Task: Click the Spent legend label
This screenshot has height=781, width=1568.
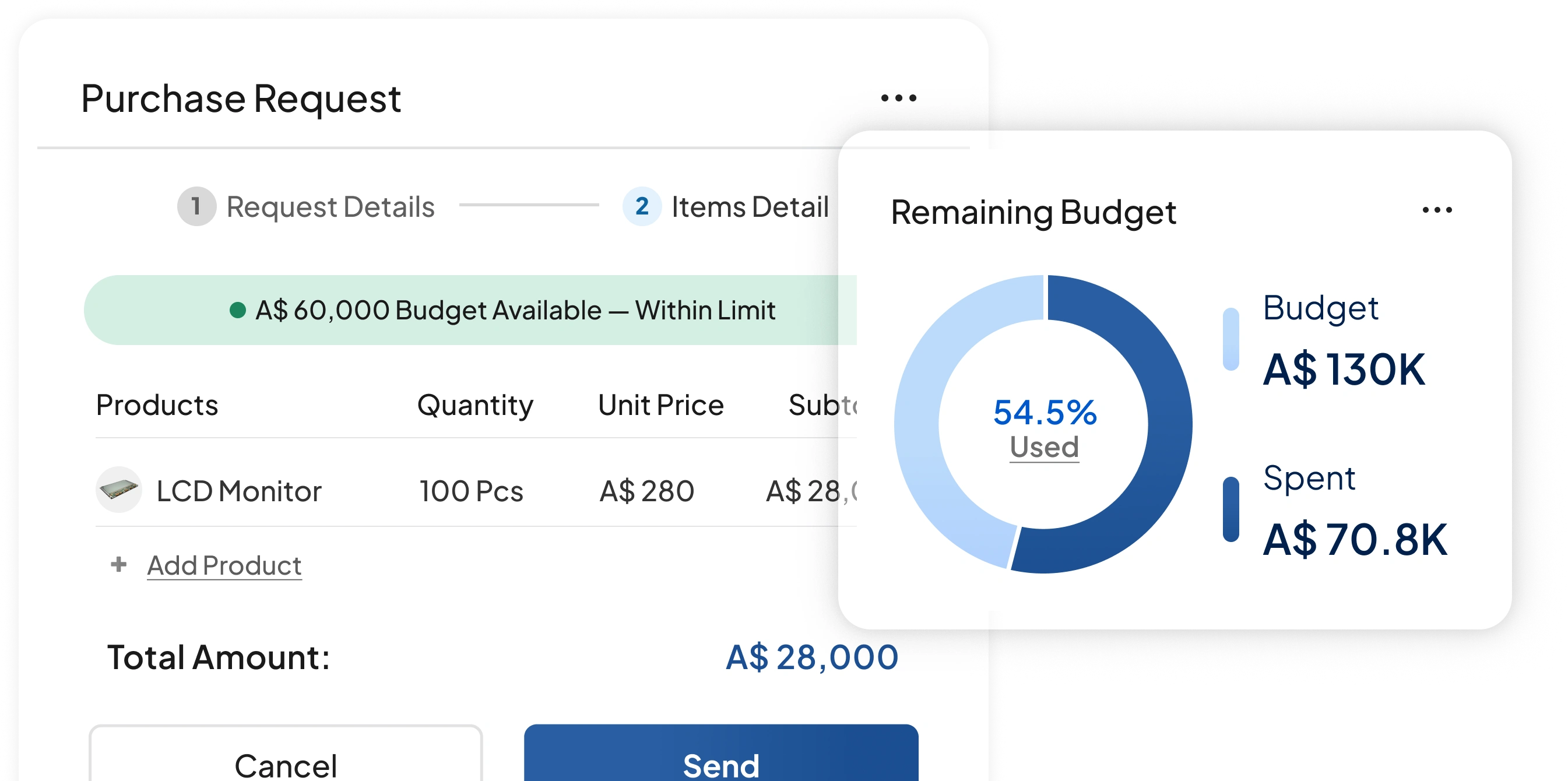Action: [x=1309, y=479]
